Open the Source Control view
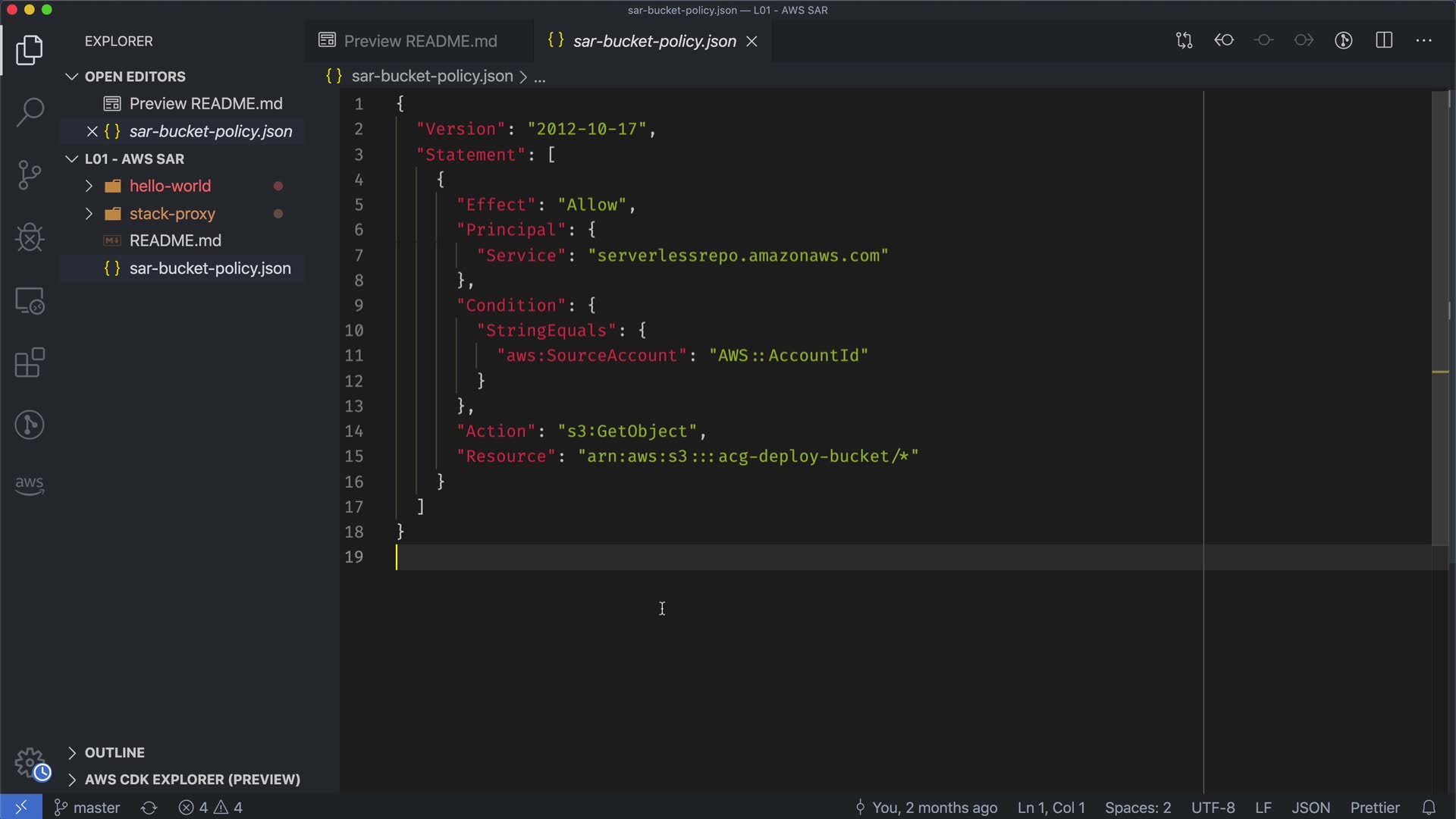The image size is (1456, 819). point(30,175)
